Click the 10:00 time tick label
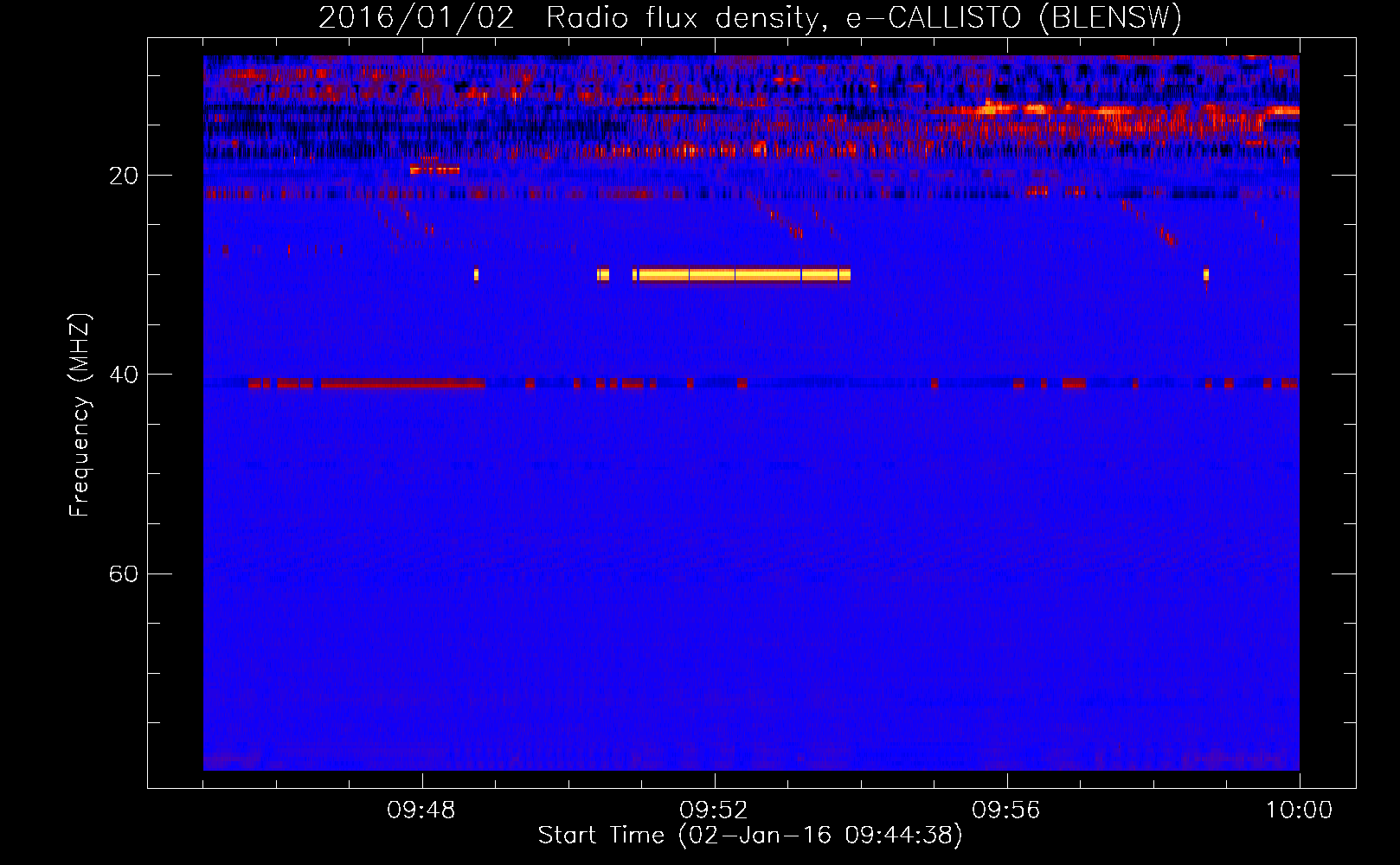 coord(1299,811)
